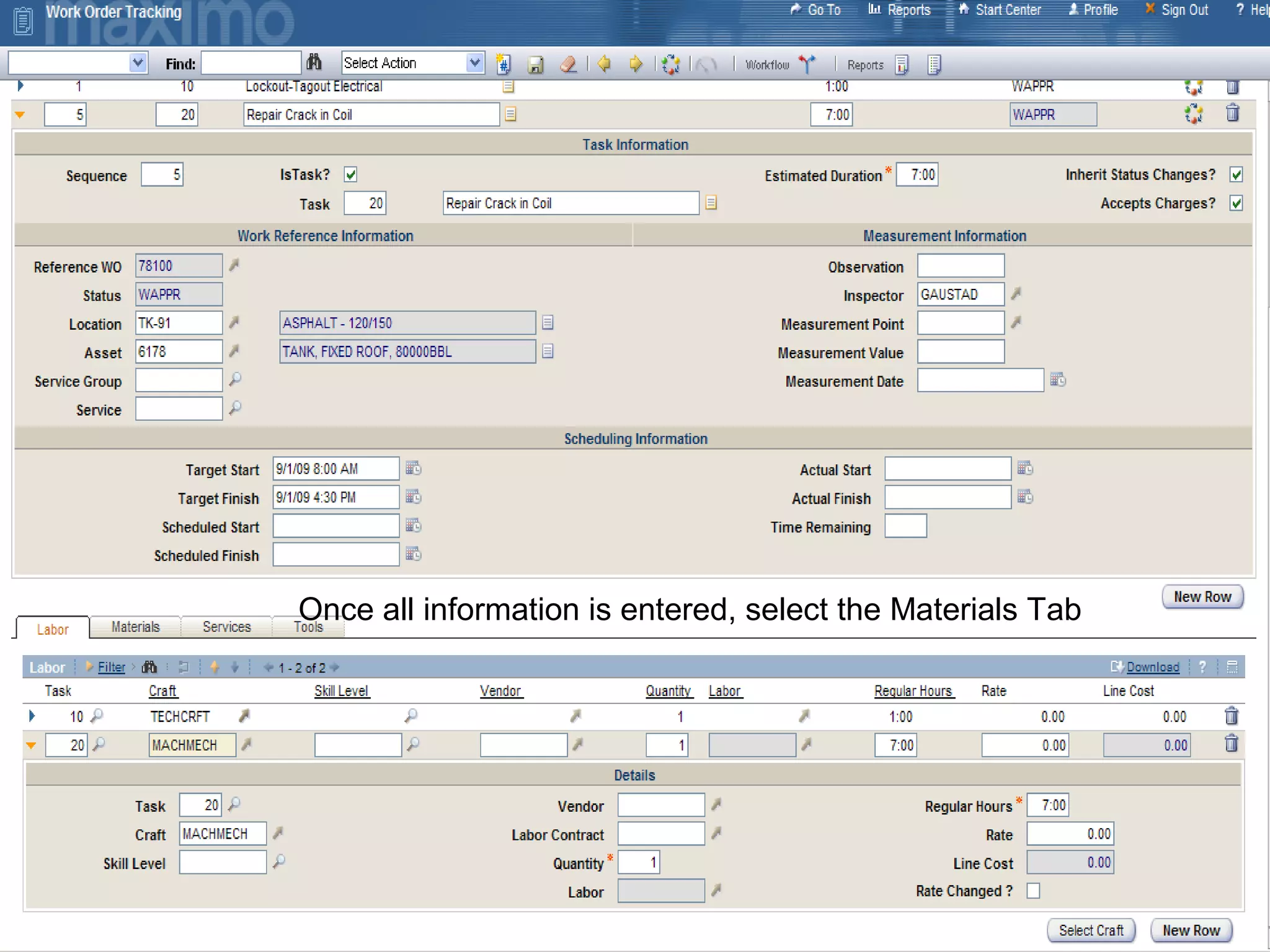Open calendar for Actual Start
Screen dimensions: 1270x952
(1025, 468)
